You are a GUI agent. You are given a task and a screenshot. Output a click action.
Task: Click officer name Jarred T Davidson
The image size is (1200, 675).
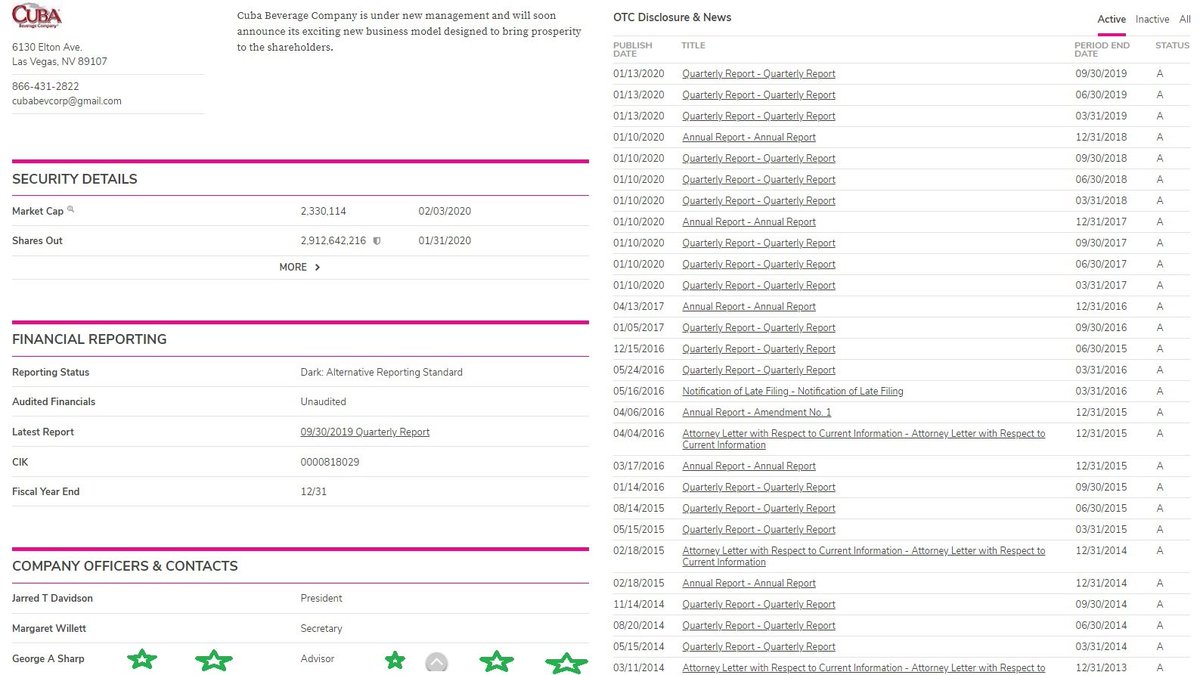click(x=53, y=598)
